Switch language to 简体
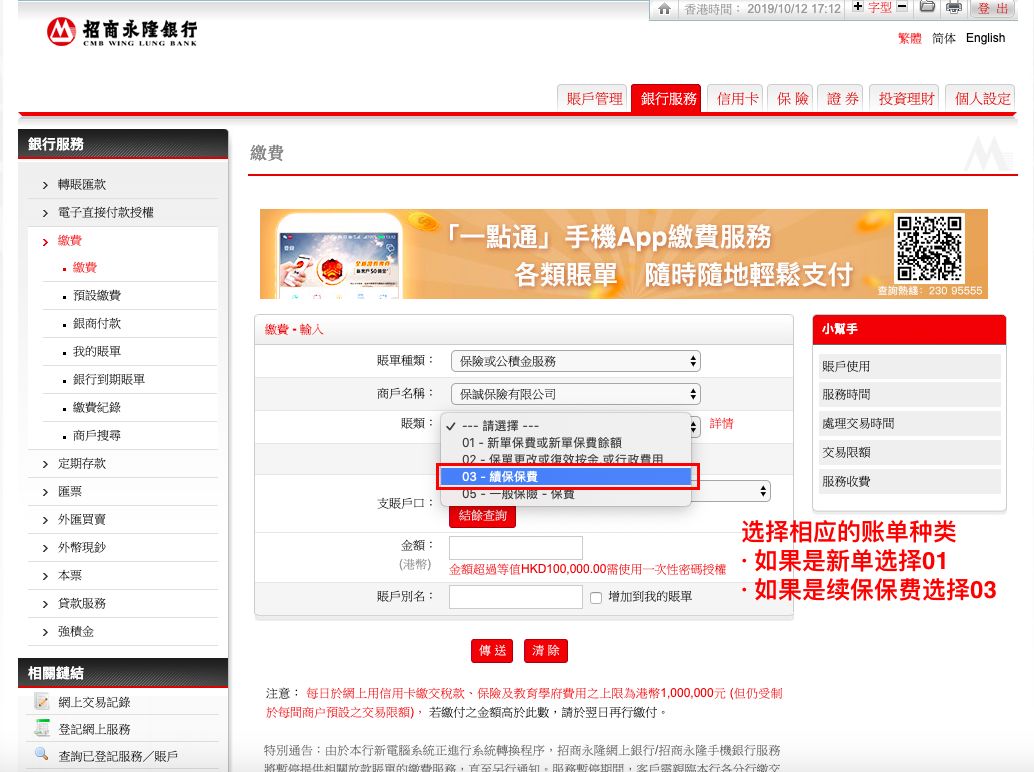 944,38
